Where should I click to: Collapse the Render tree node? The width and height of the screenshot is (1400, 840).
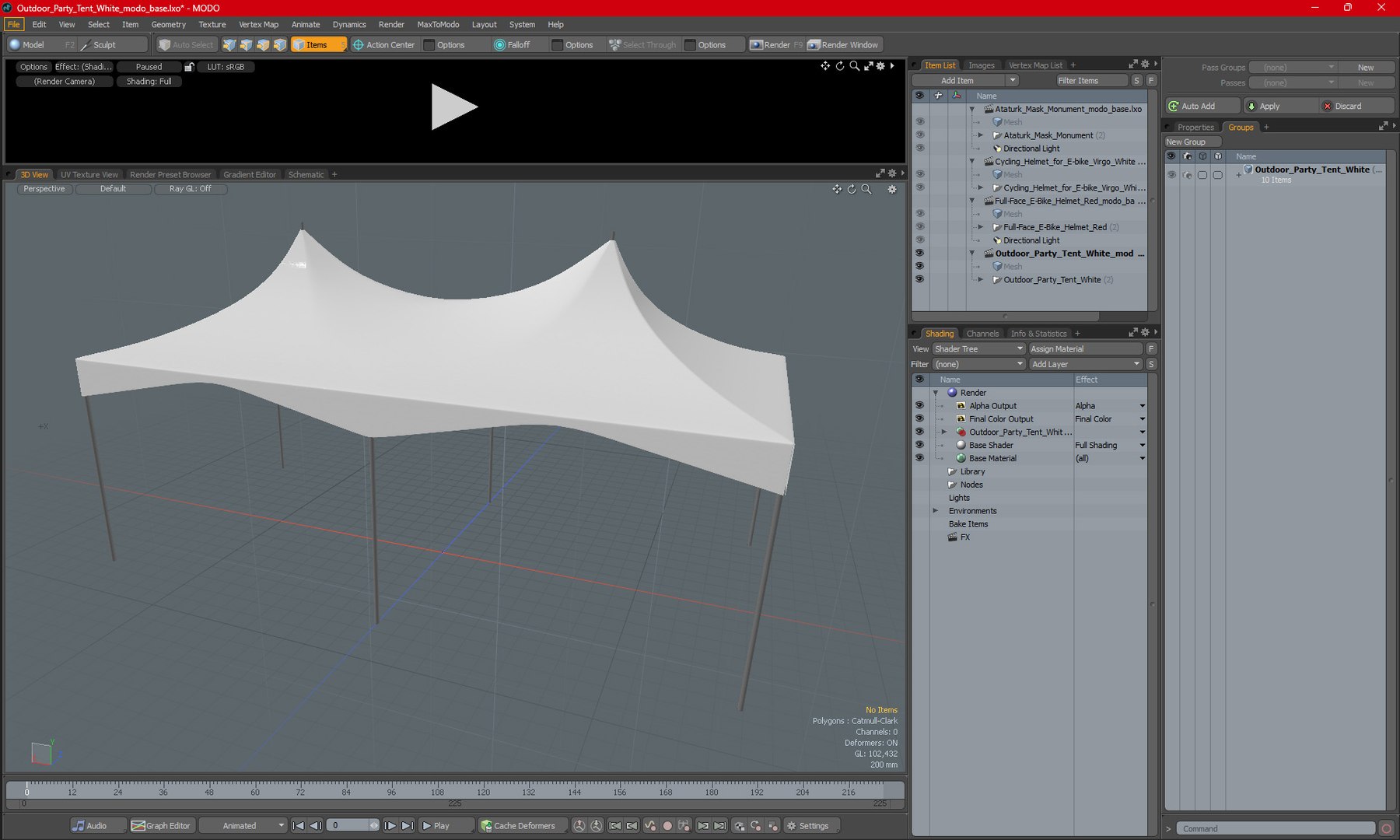[x=936, y=393]
